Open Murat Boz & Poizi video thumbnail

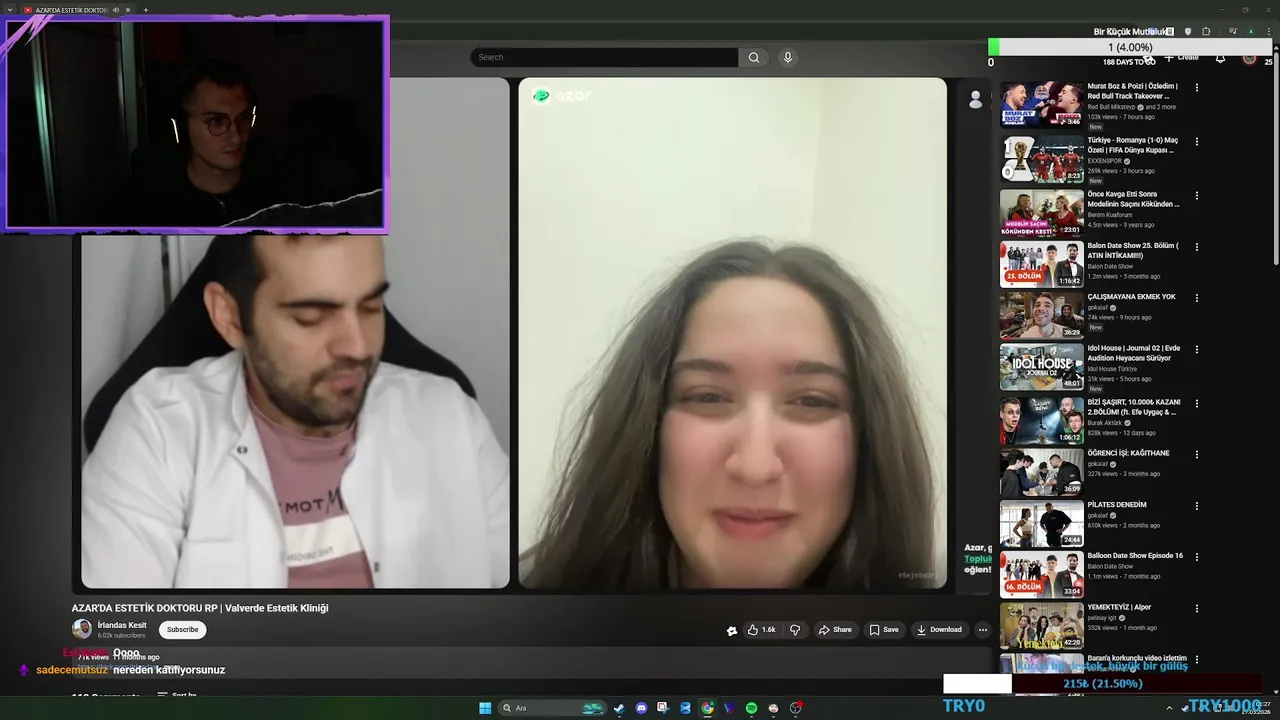[1041, 104]
